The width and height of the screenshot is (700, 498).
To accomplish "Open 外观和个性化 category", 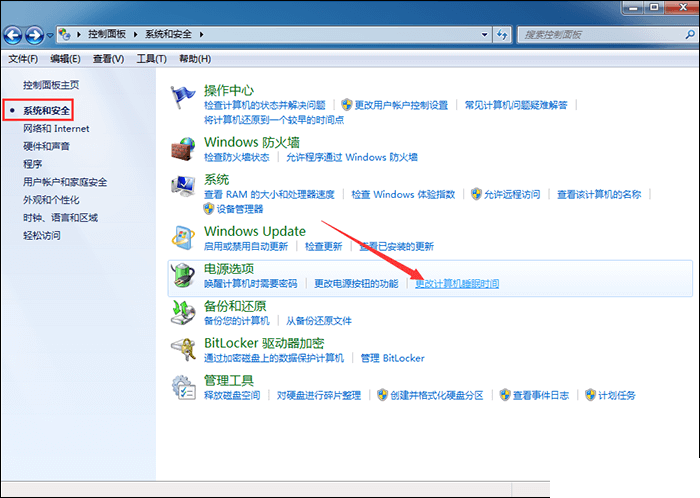I will click(x=51, y=200).
